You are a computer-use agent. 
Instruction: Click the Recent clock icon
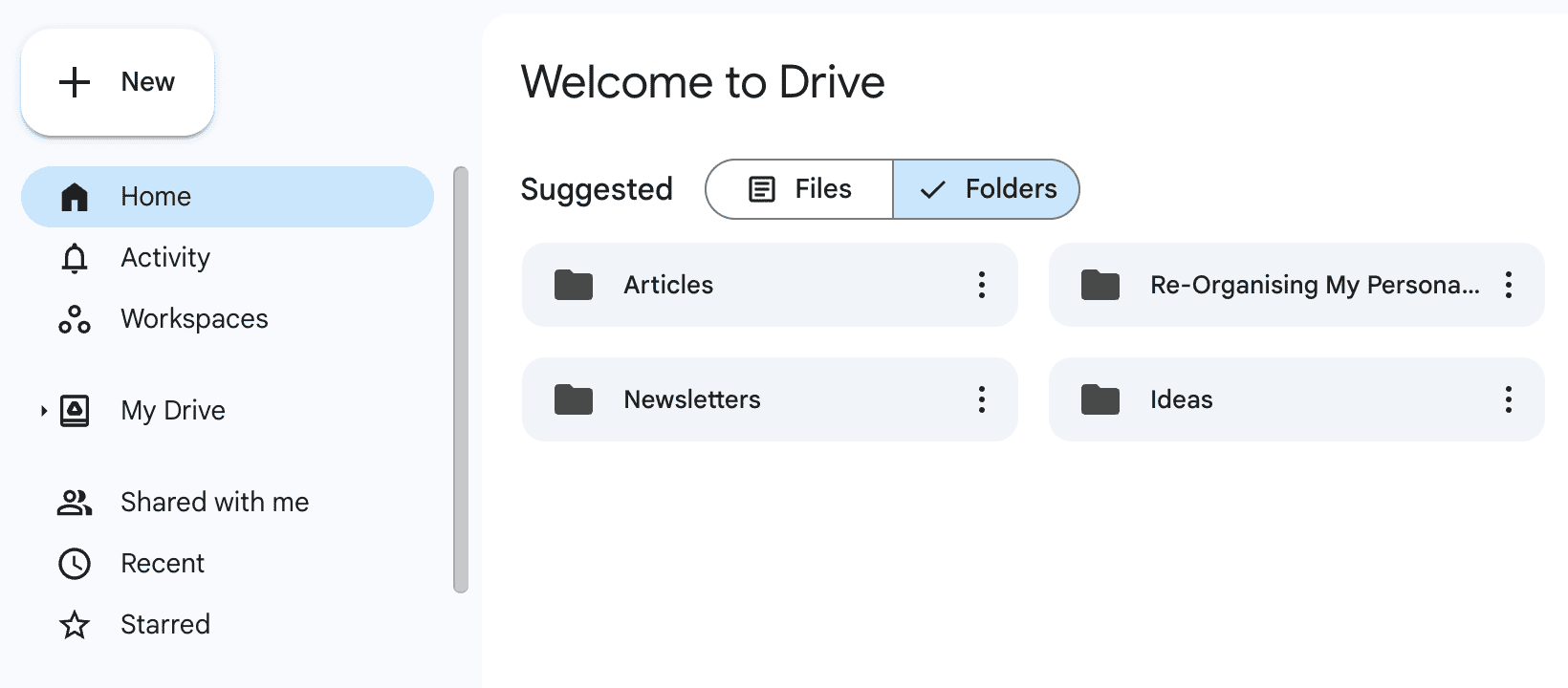click(75, 564)
